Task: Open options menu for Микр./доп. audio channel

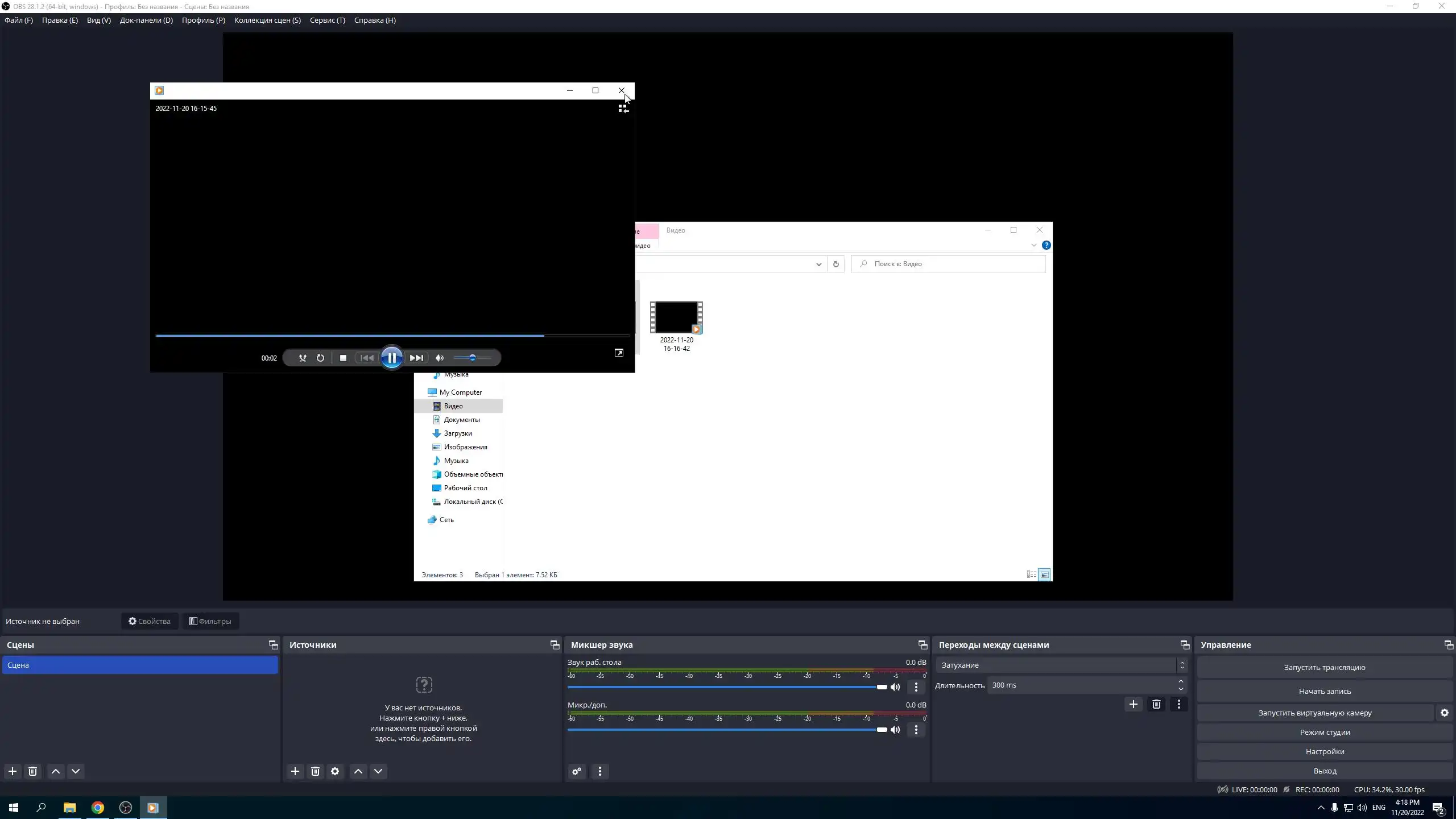Action: coord(916,730)
